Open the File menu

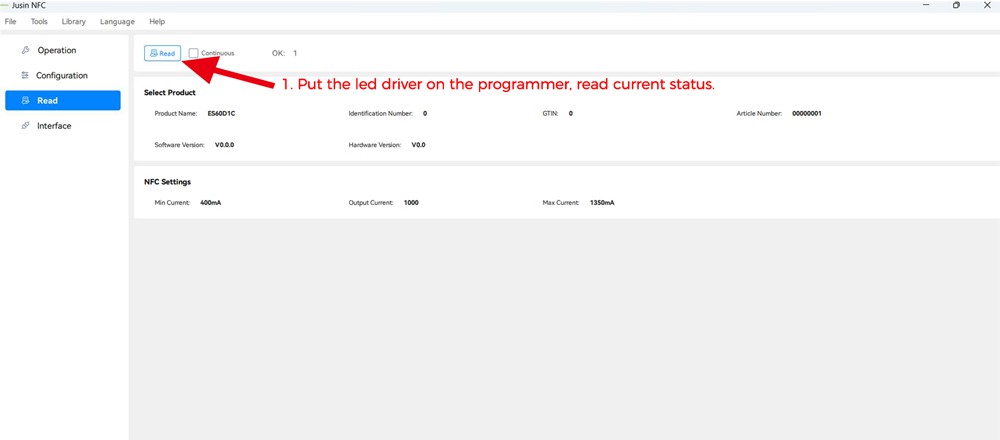pyautogui.click(x=10, y=21)
